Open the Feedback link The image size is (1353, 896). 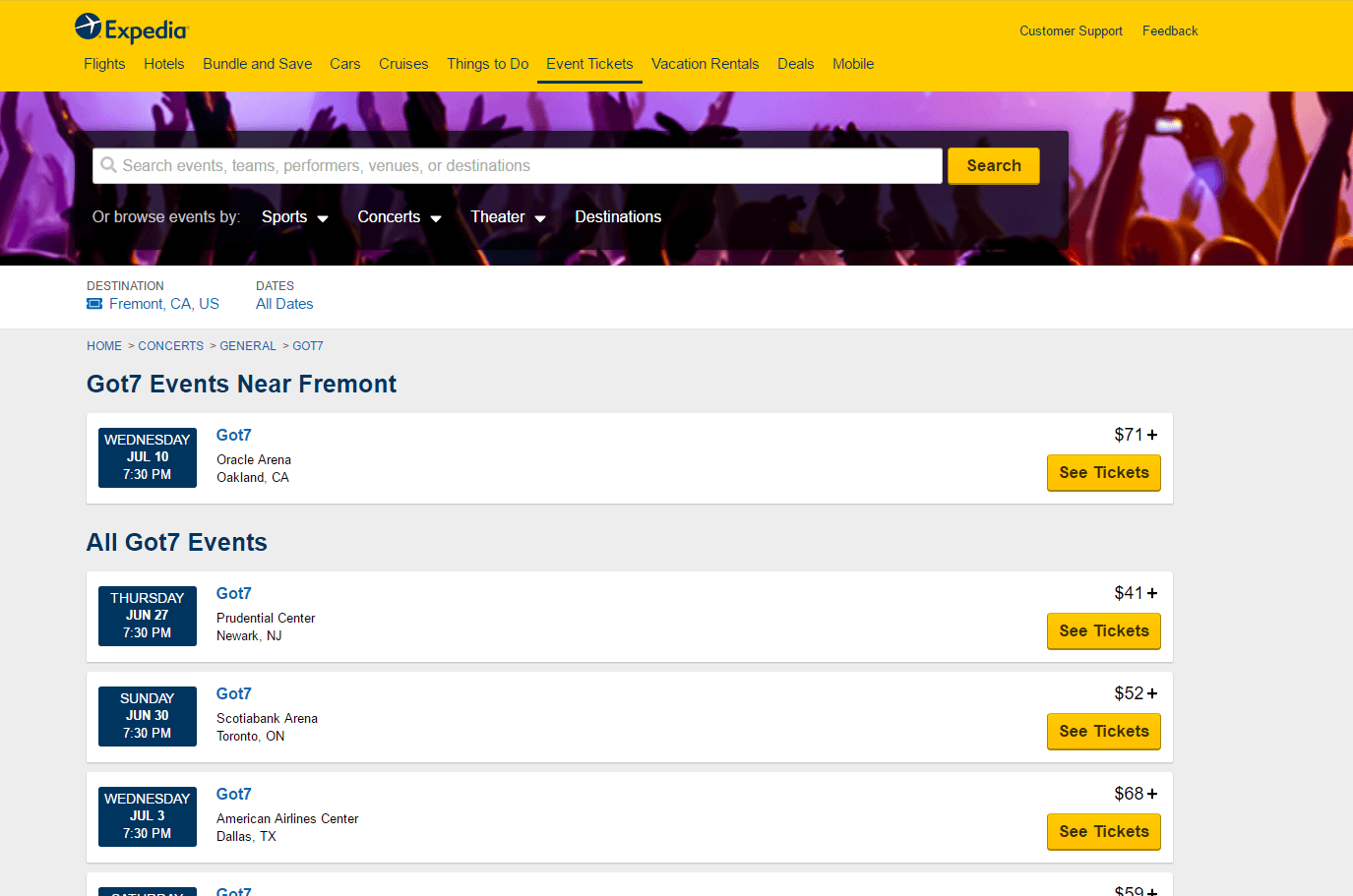pyautogui.click(x=1170, y=31)
